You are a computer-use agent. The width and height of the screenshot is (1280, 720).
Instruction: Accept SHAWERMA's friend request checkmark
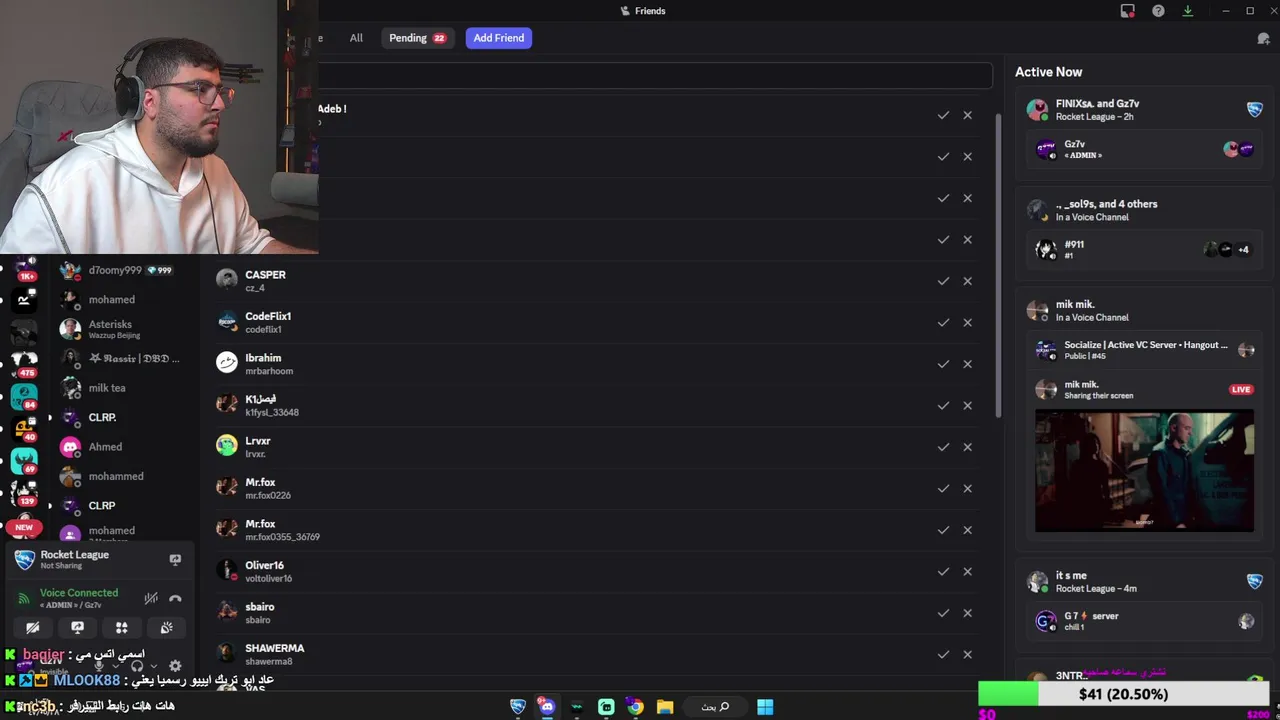tap(943, 655)
